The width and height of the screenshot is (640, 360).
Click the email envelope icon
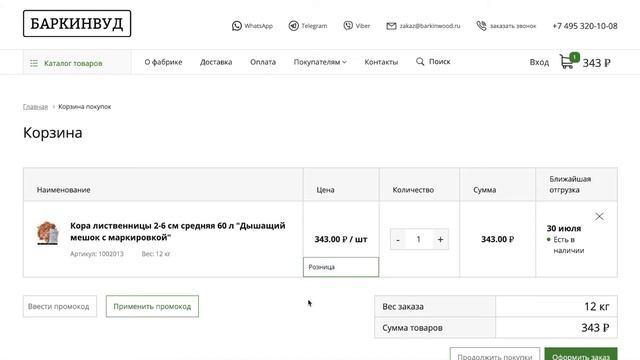pos(391,26)
